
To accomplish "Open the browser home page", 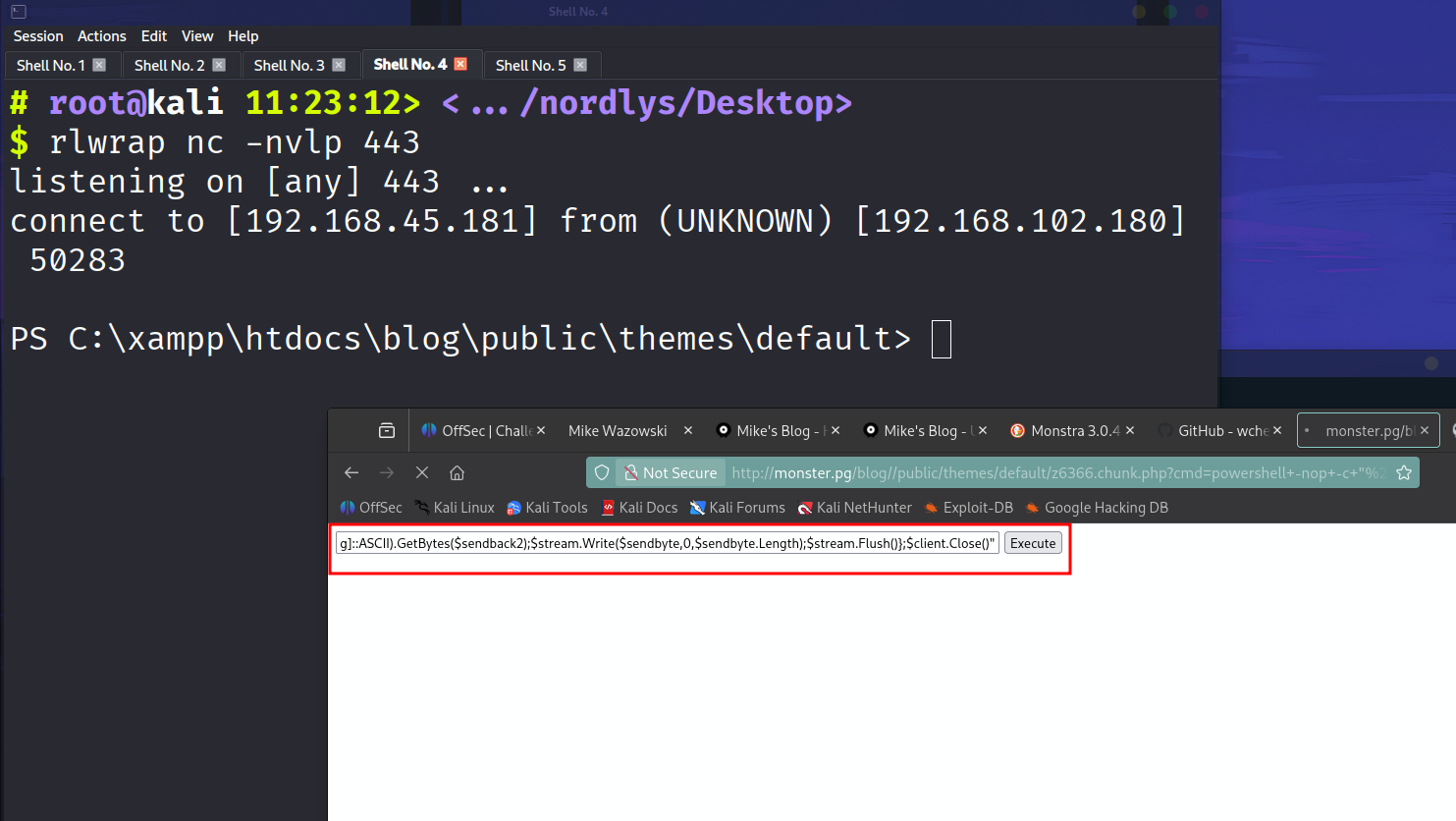I will click(457, 472).
